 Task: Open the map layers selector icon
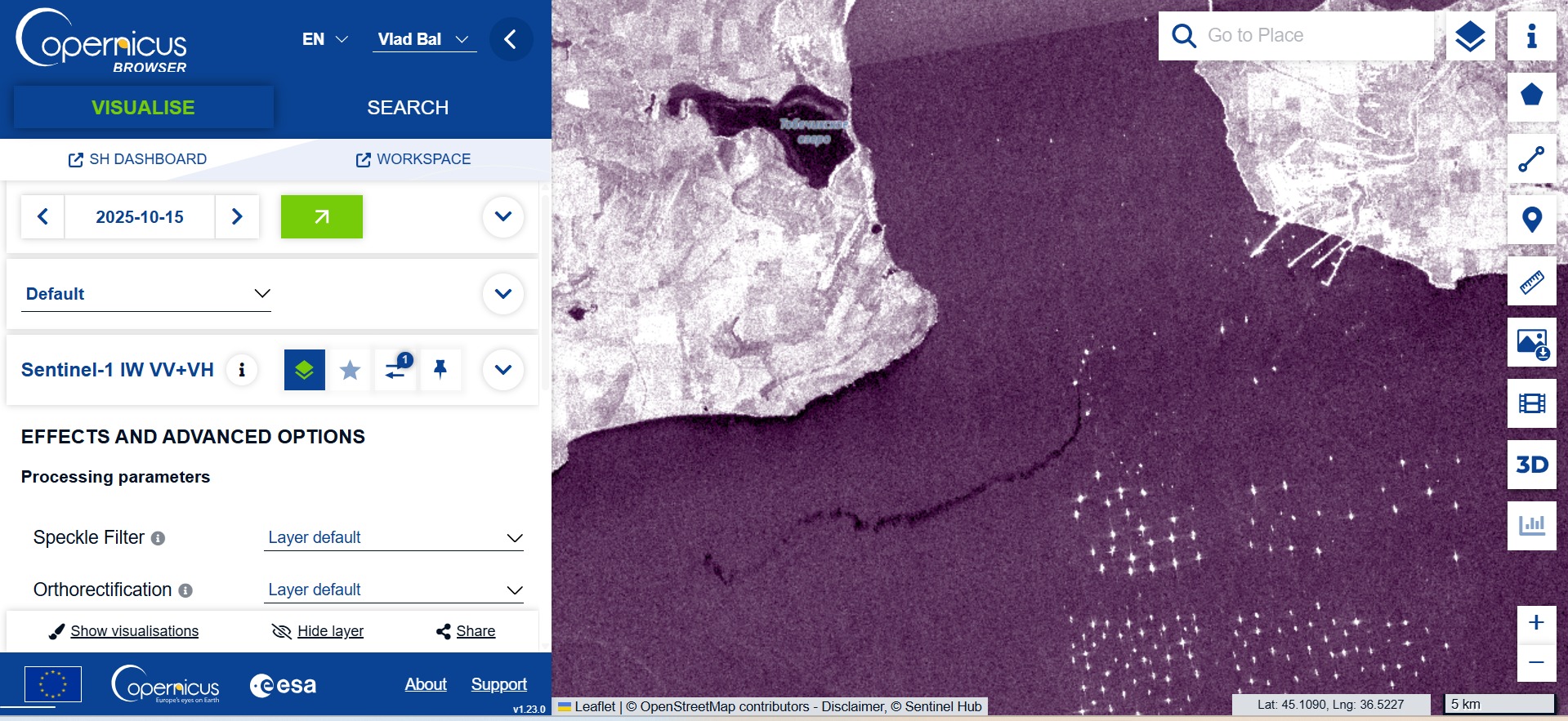(1469, 36)
